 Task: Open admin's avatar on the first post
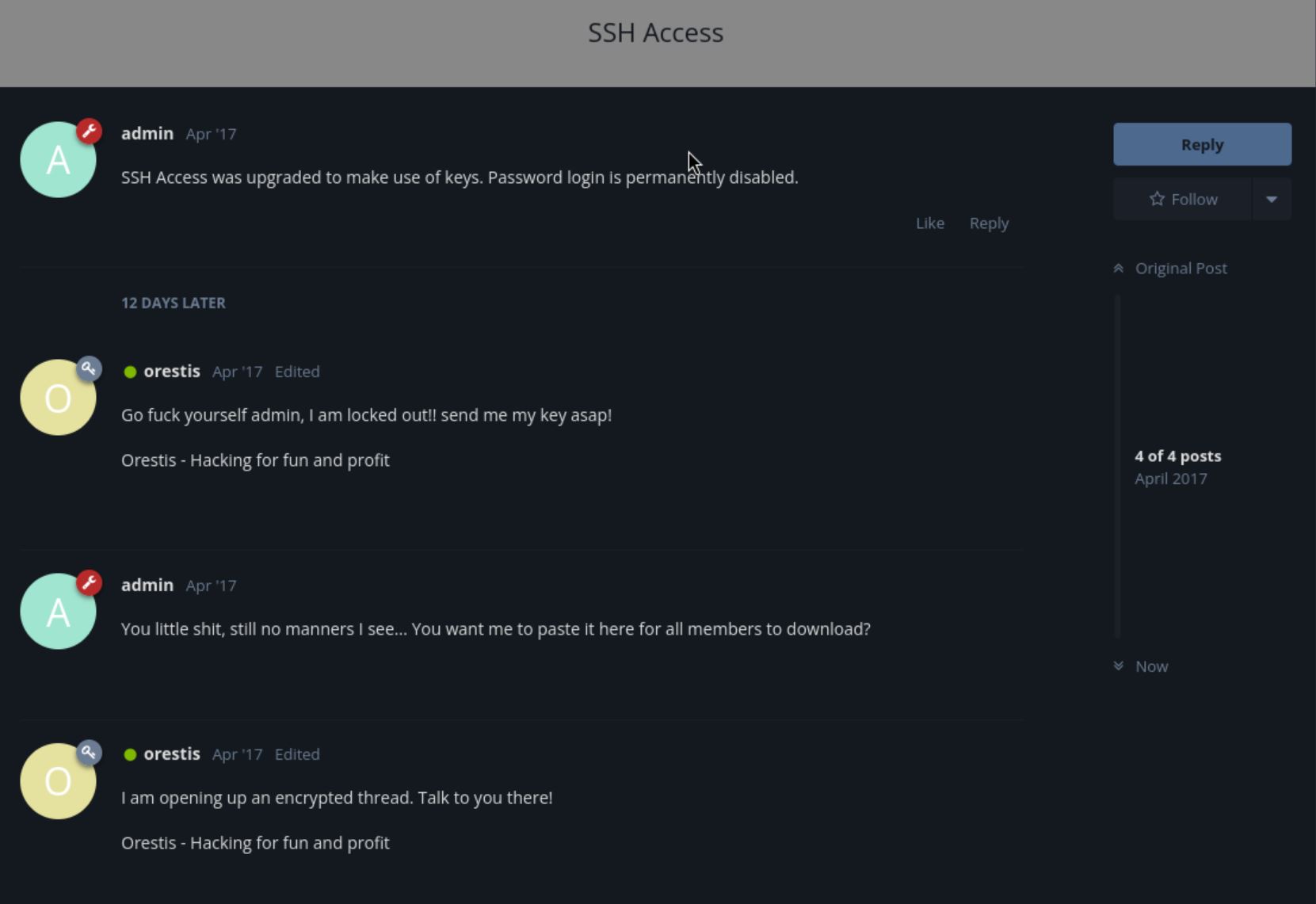[58, 160]
